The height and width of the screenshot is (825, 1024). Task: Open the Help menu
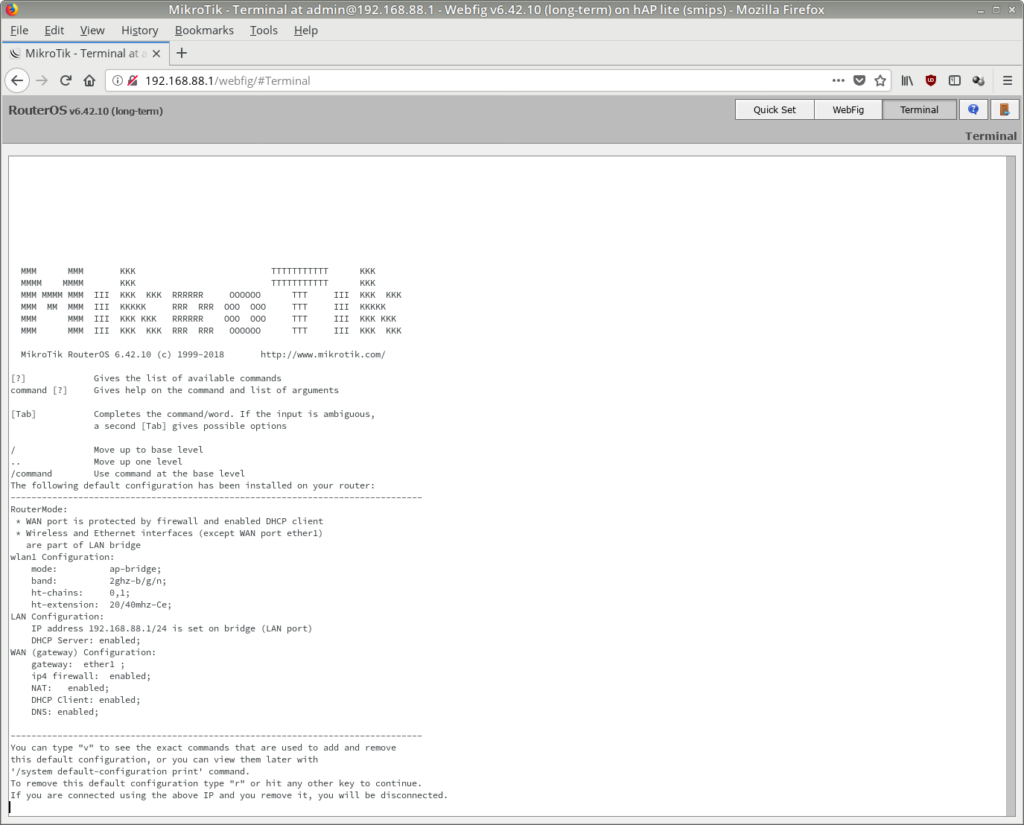(x=306, y=31)
